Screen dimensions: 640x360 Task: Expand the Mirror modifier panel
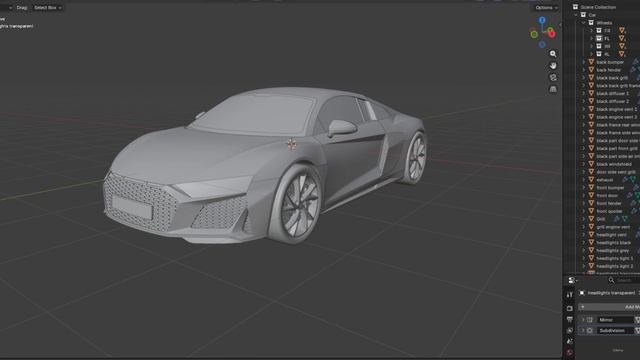click(583, 320)
